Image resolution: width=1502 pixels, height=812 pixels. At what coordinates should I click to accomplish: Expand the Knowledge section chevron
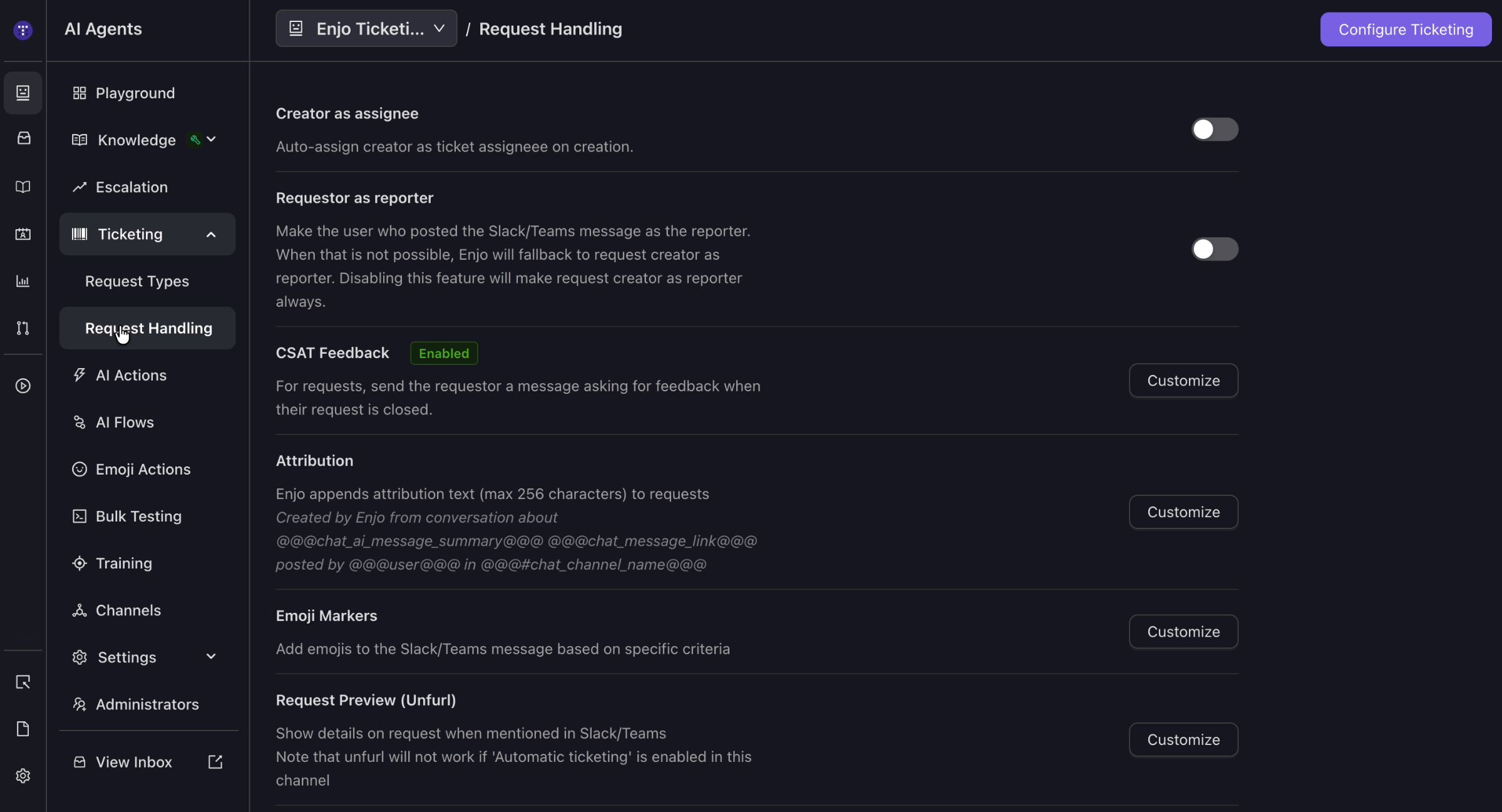pos(211,139)
